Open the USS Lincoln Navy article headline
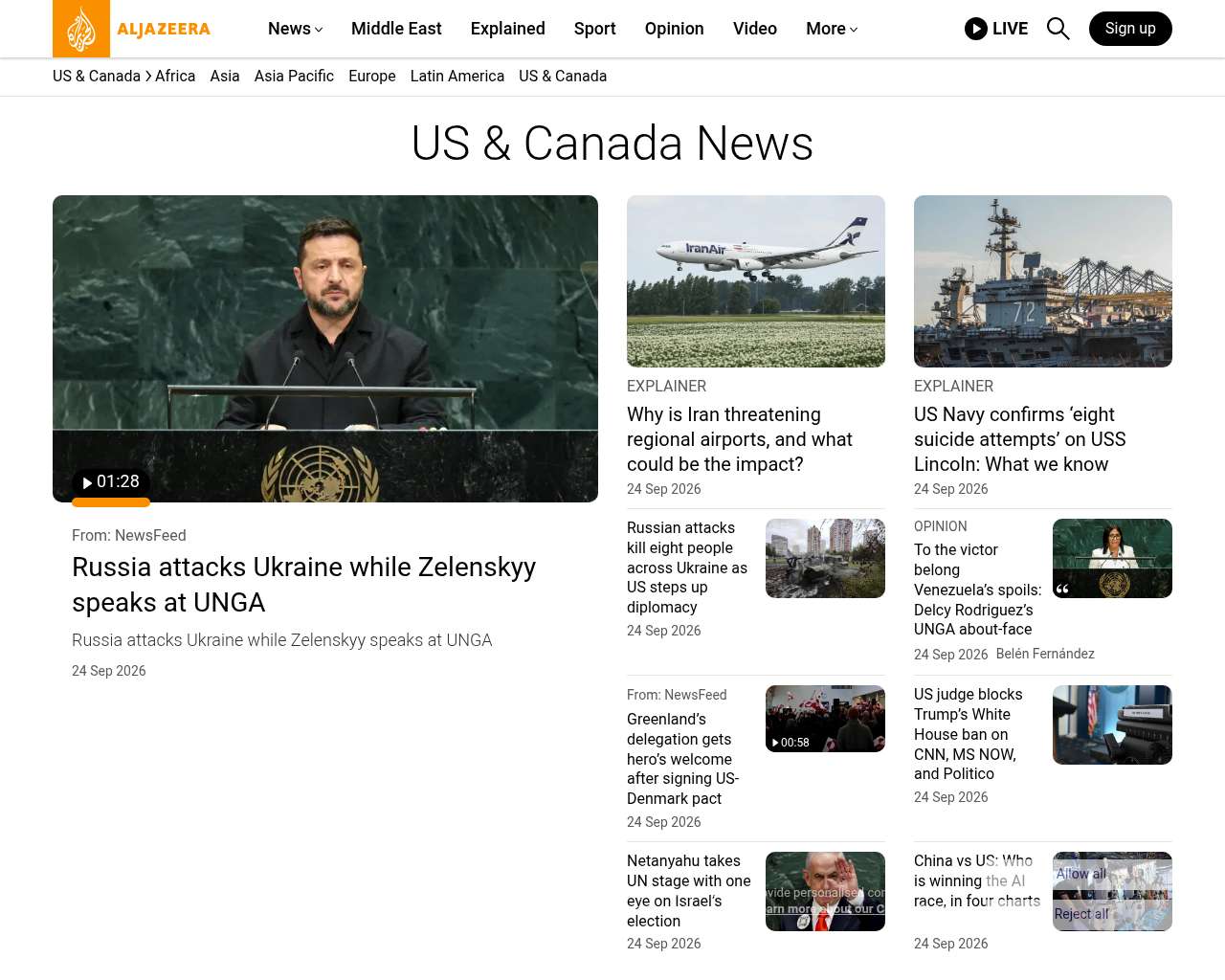Image resolution: width=1225 pixels, height=980 pixels. coord(1020,439)
